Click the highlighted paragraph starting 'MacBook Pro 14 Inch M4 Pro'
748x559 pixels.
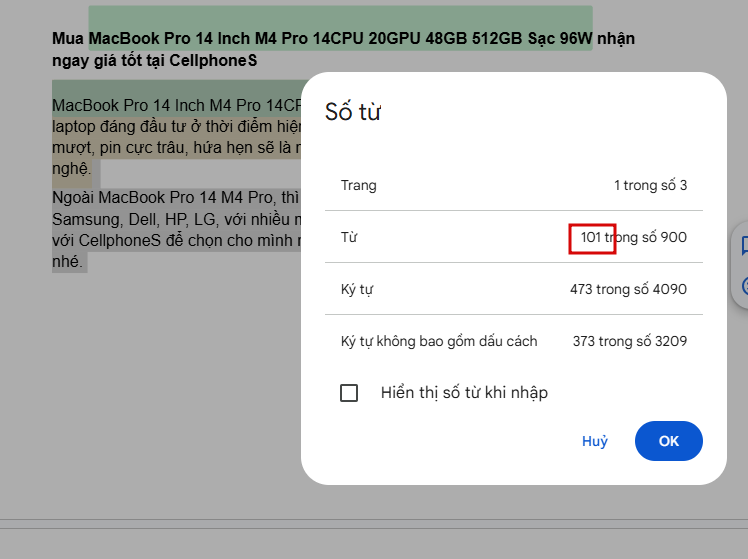(176, 136)
